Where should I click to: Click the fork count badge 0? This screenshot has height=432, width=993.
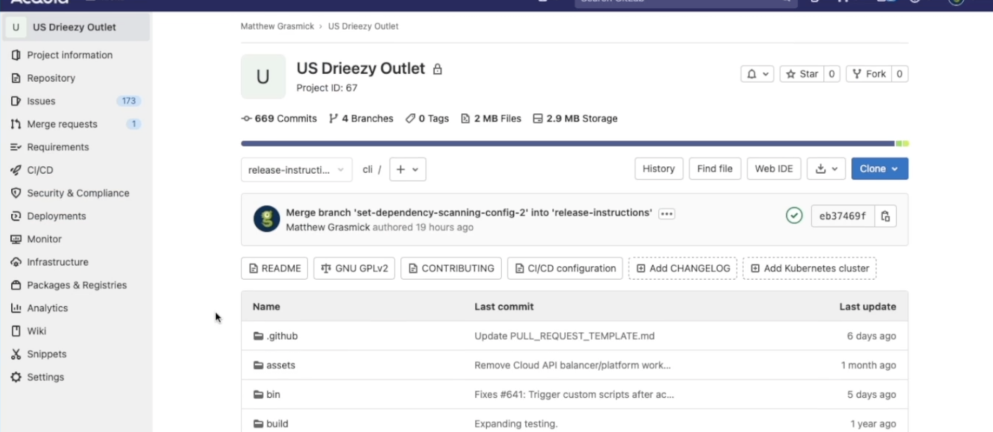899,74
